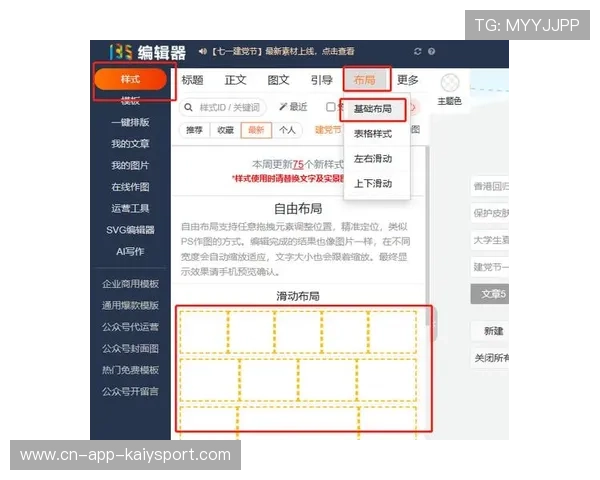Click the 关闭所有 button
This screenshot has height=480, width=600.
[x=490, y=358]
